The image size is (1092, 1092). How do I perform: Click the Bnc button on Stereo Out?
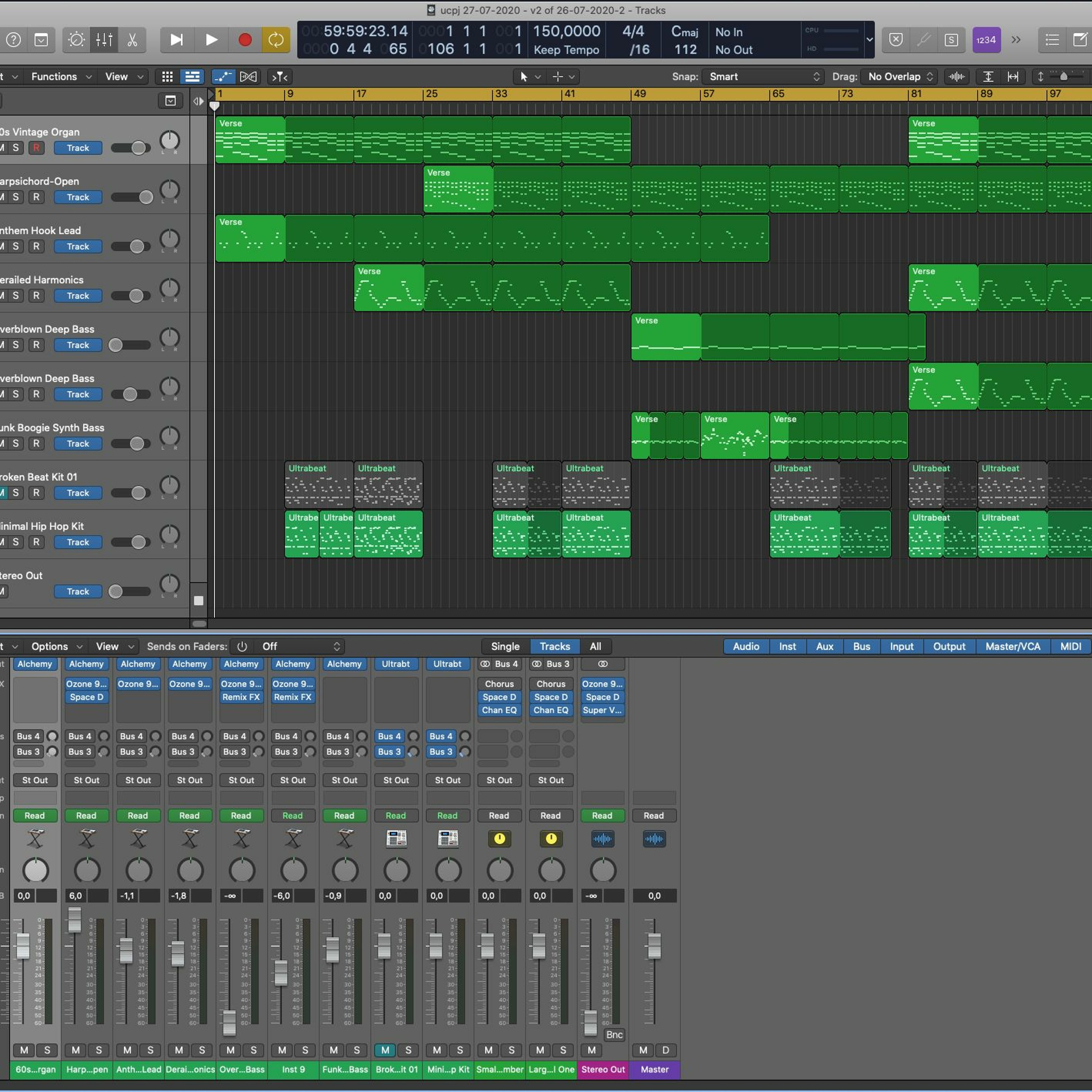pos(614,1034)
